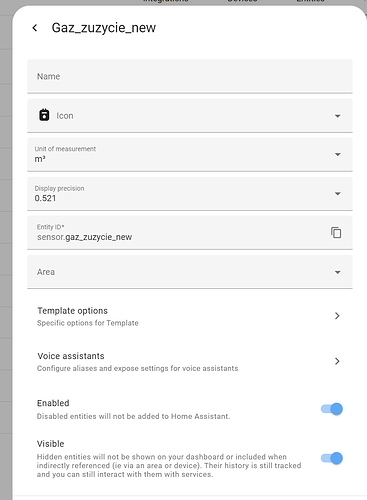Open the Unit of measurement dropdown arrow

[x=338, y=154]
